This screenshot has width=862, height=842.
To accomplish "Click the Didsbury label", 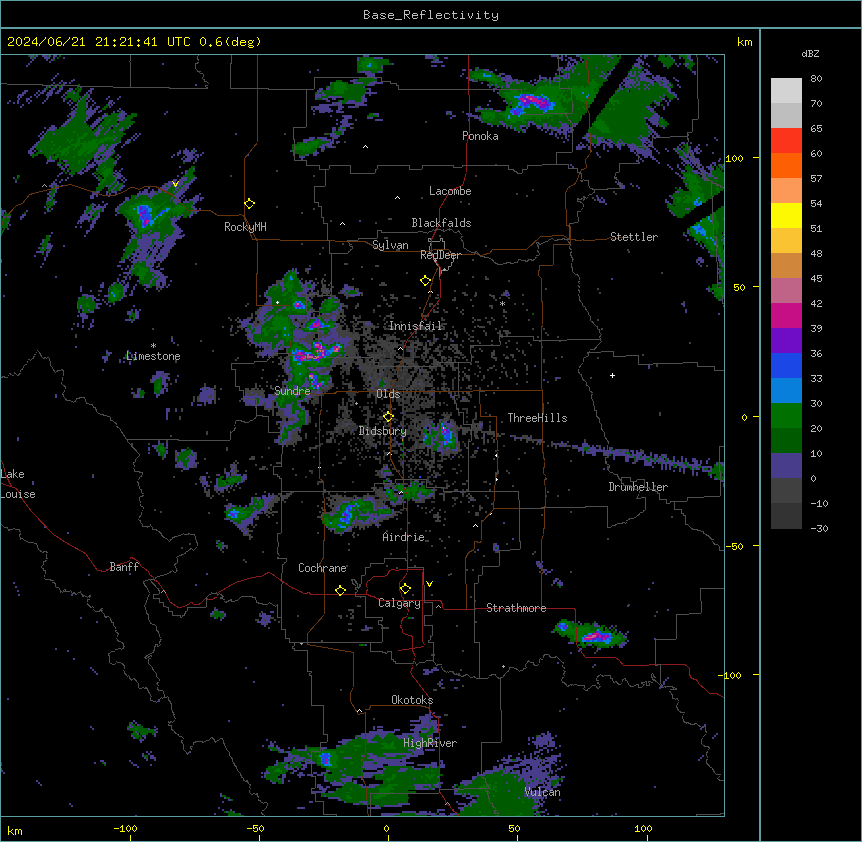I will (x=383, y=431).
